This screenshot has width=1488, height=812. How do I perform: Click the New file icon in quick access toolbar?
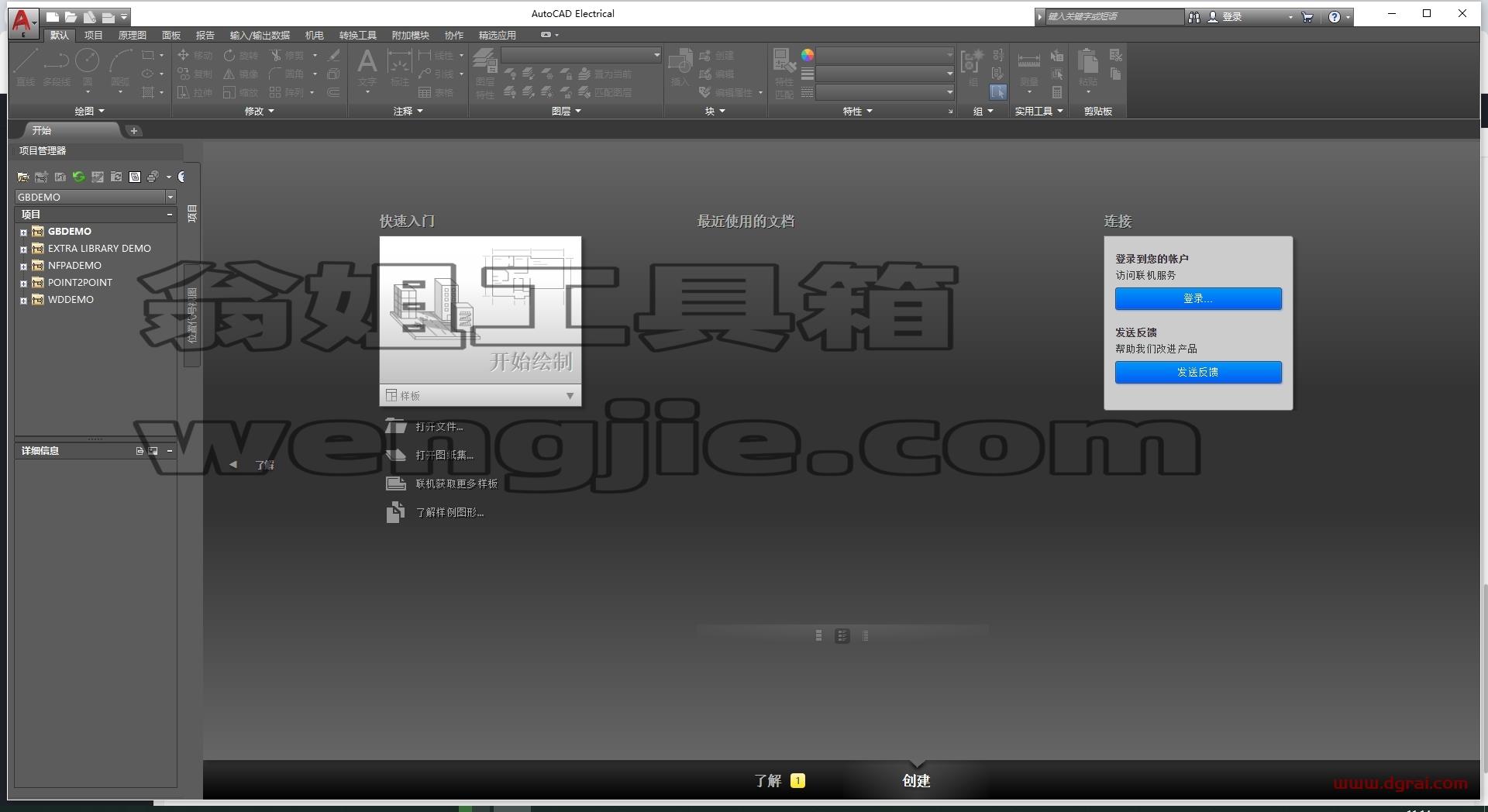[52, 16]
